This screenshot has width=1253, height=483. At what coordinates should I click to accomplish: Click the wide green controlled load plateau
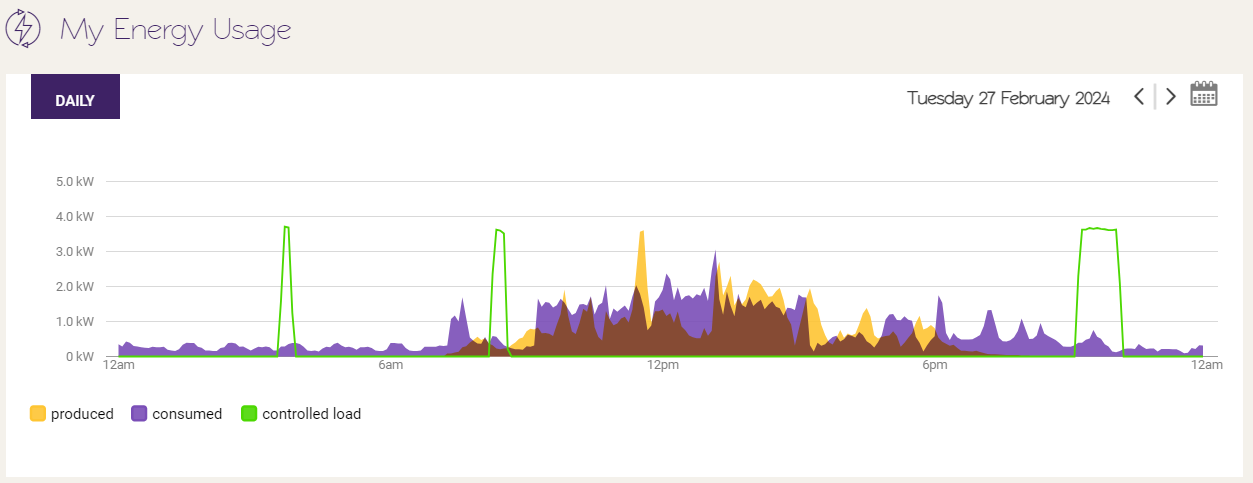click(1098, 230)
